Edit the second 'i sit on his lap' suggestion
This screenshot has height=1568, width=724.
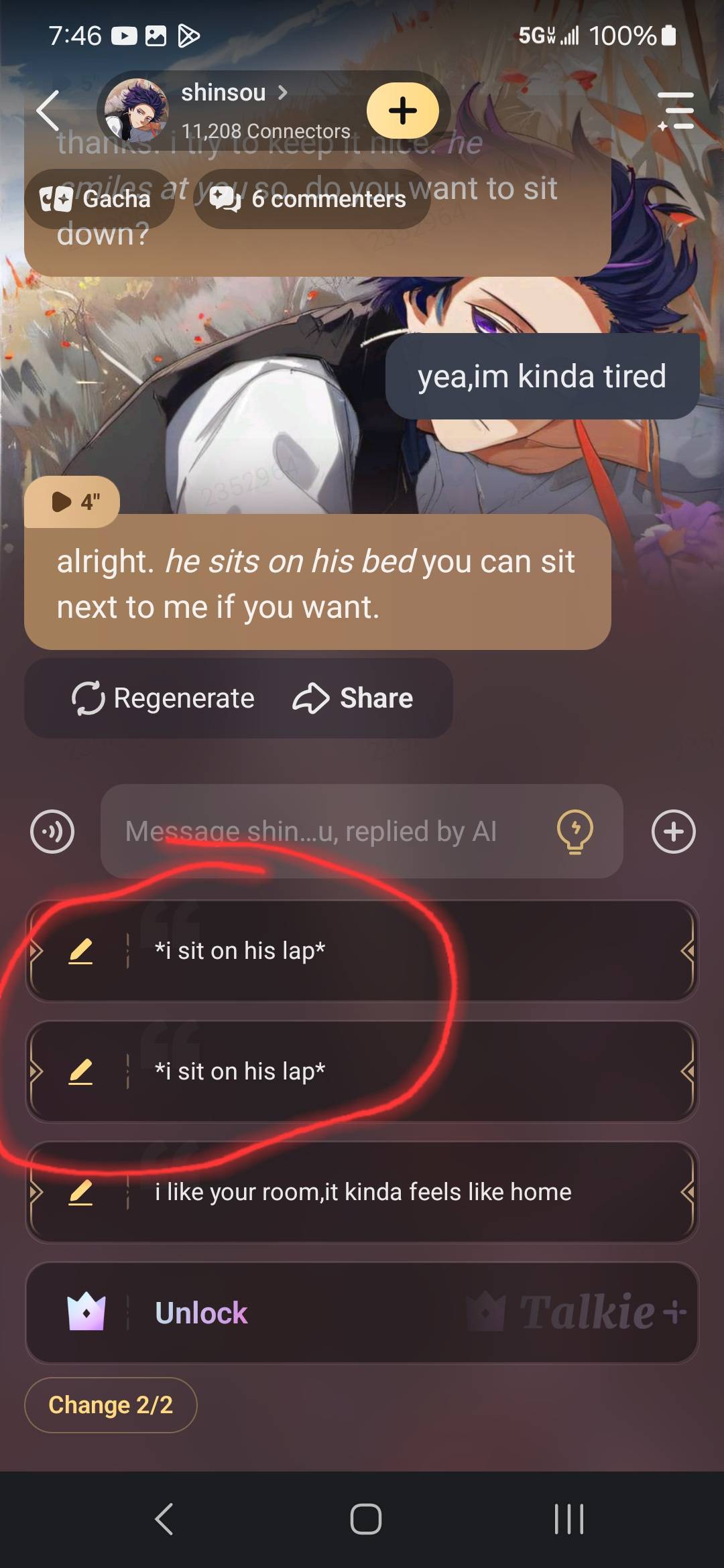click(80, 1071)
